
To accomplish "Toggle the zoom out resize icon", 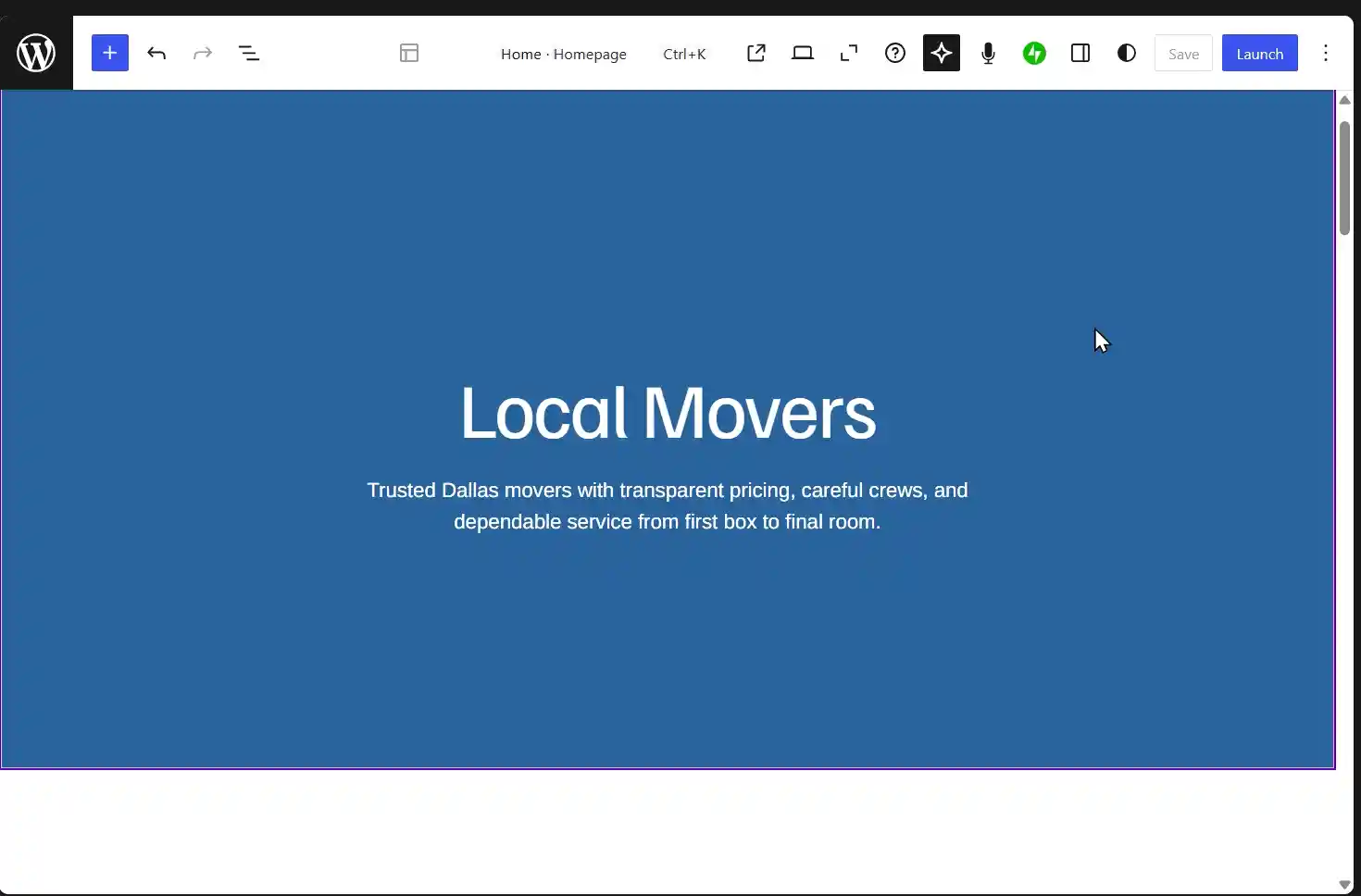I will [x=849, y=53].
